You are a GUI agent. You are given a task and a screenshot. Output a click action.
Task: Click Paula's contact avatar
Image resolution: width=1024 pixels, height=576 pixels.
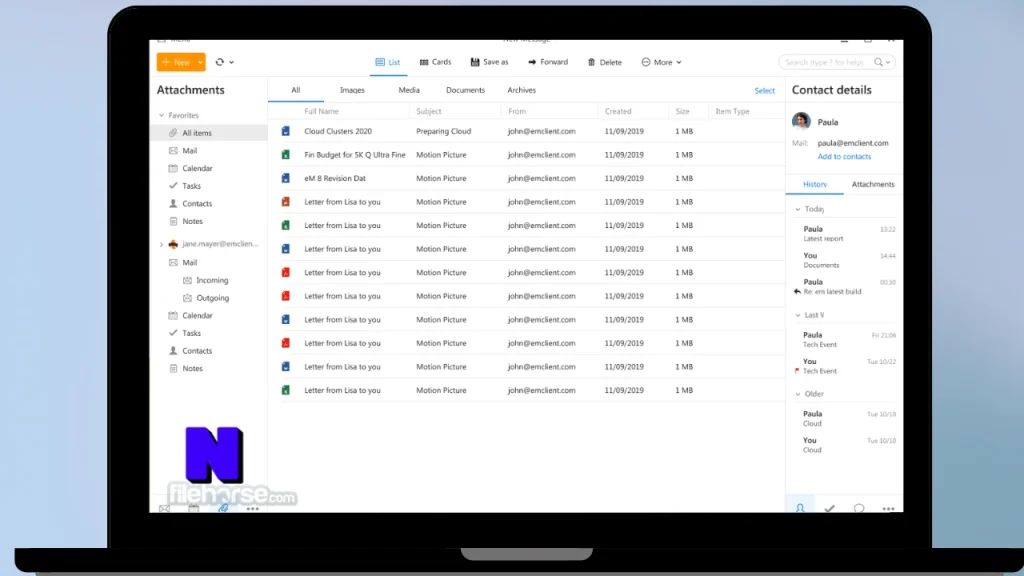[801, 121]
